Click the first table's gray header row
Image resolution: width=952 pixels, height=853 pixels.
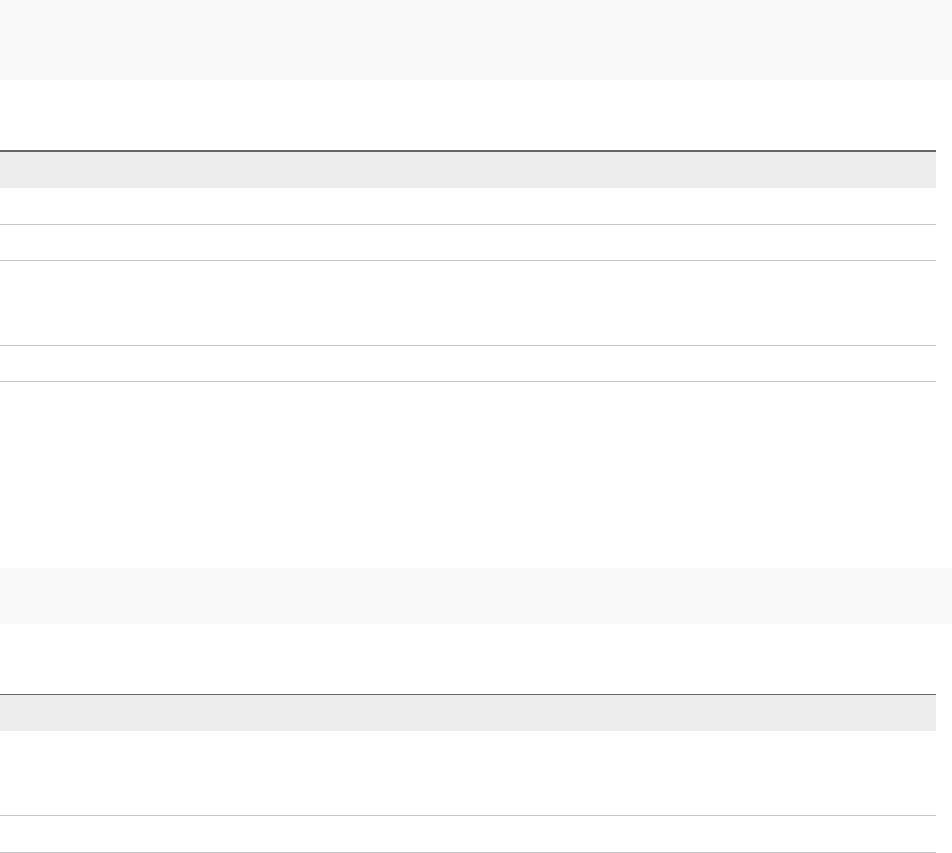coord(468,170)
